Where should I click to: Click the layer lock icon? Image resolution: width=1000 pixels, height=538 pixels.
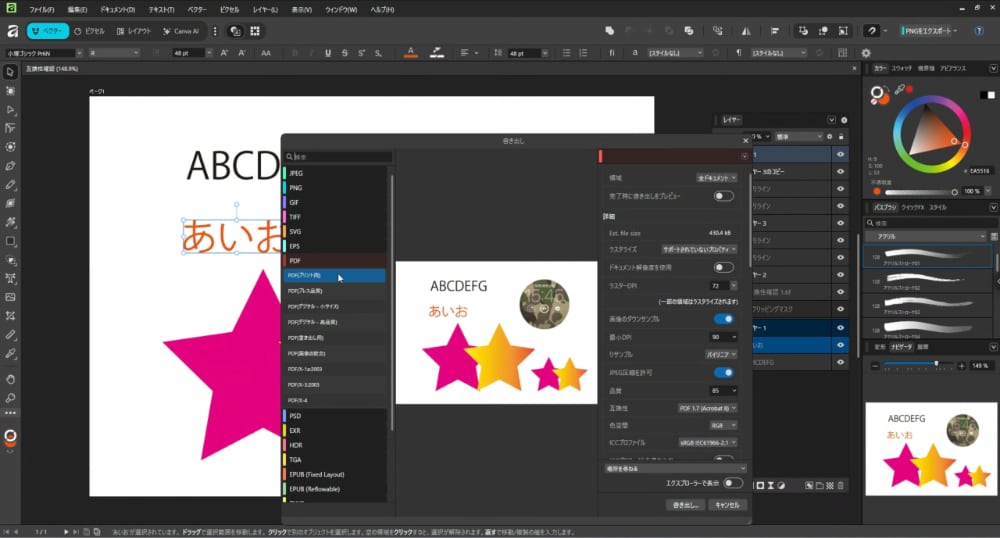(842, 136)
